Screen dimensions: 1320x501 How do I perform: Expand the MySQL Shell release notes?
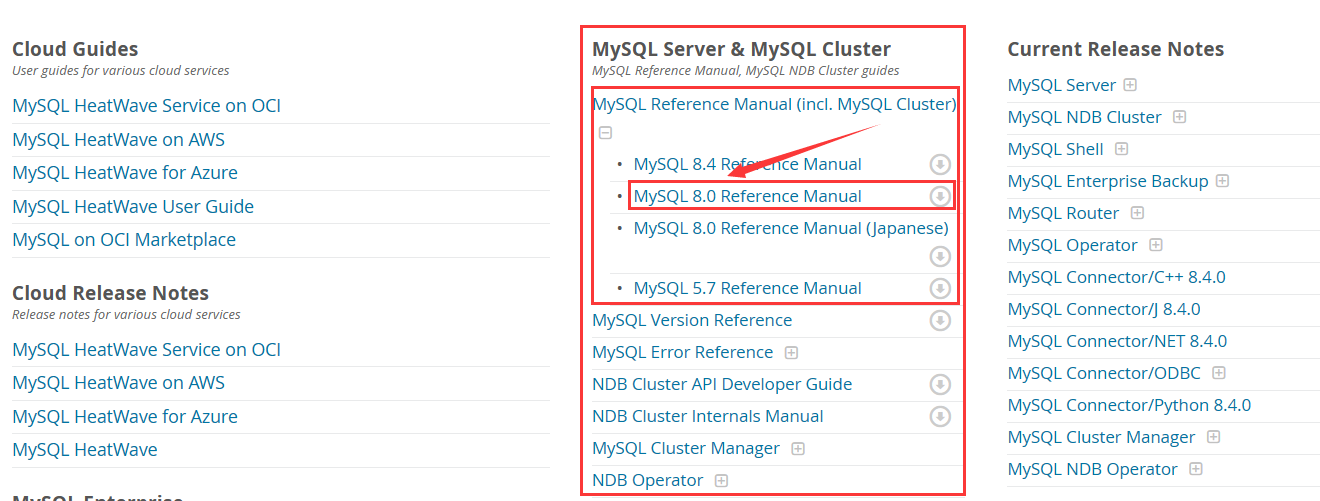click(x=1121, y=149)
